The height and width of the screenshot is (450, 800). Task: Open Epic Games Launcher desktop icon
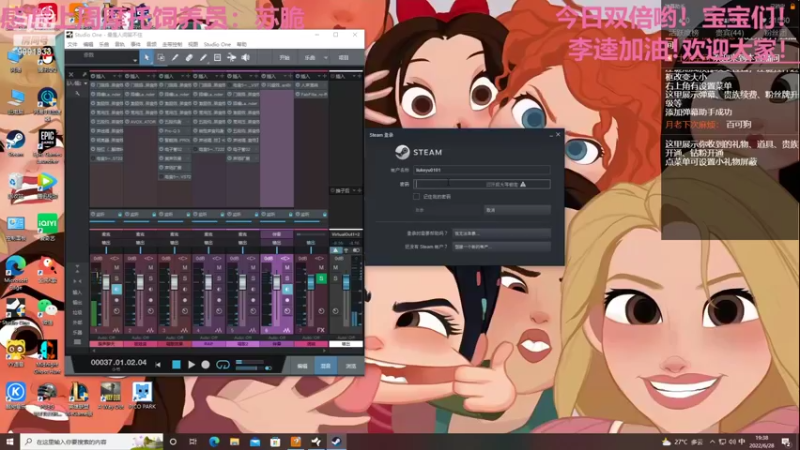click(x=47, y=146)
